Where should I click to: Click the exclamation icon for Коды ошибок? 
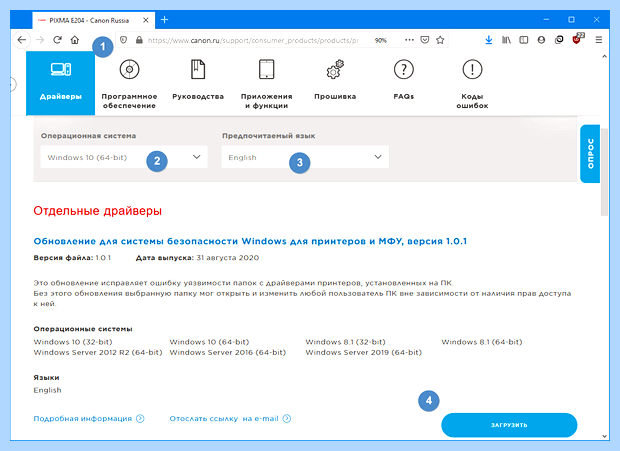tap(472, 69)
